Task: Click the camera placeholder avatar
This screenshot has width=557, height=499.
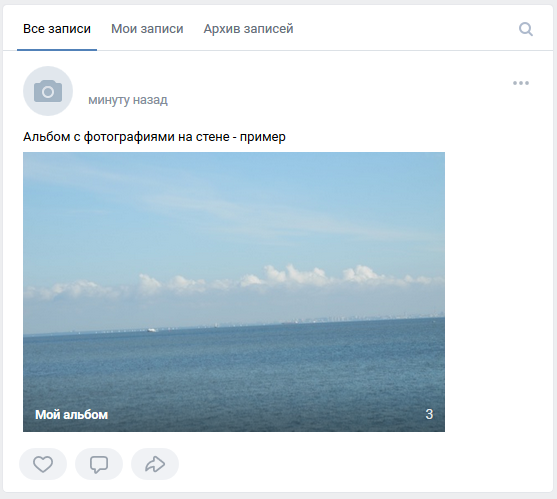Action: pyautogui.click(x=48, y=91)
